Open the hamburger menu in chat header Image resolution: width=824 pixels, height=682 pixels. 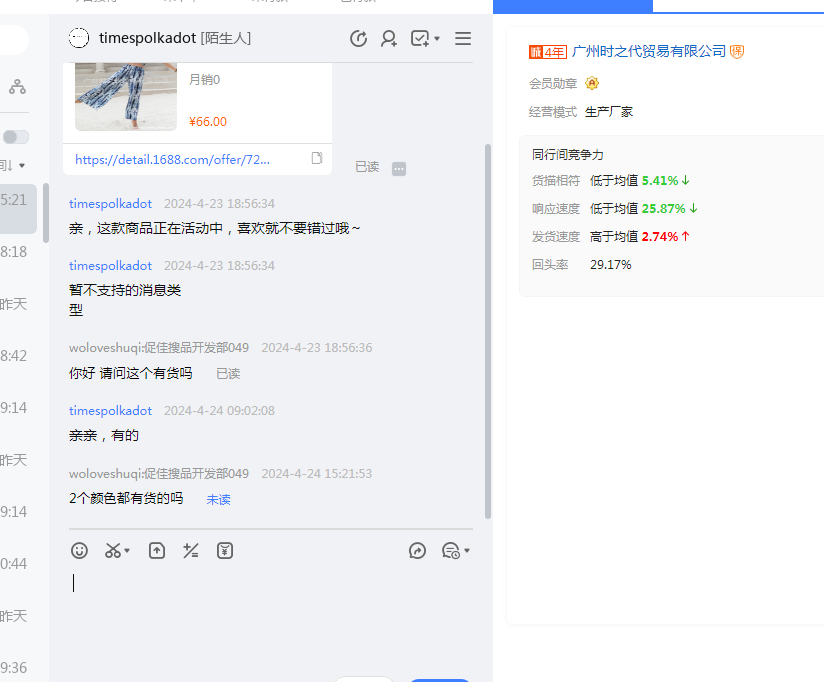463,38
